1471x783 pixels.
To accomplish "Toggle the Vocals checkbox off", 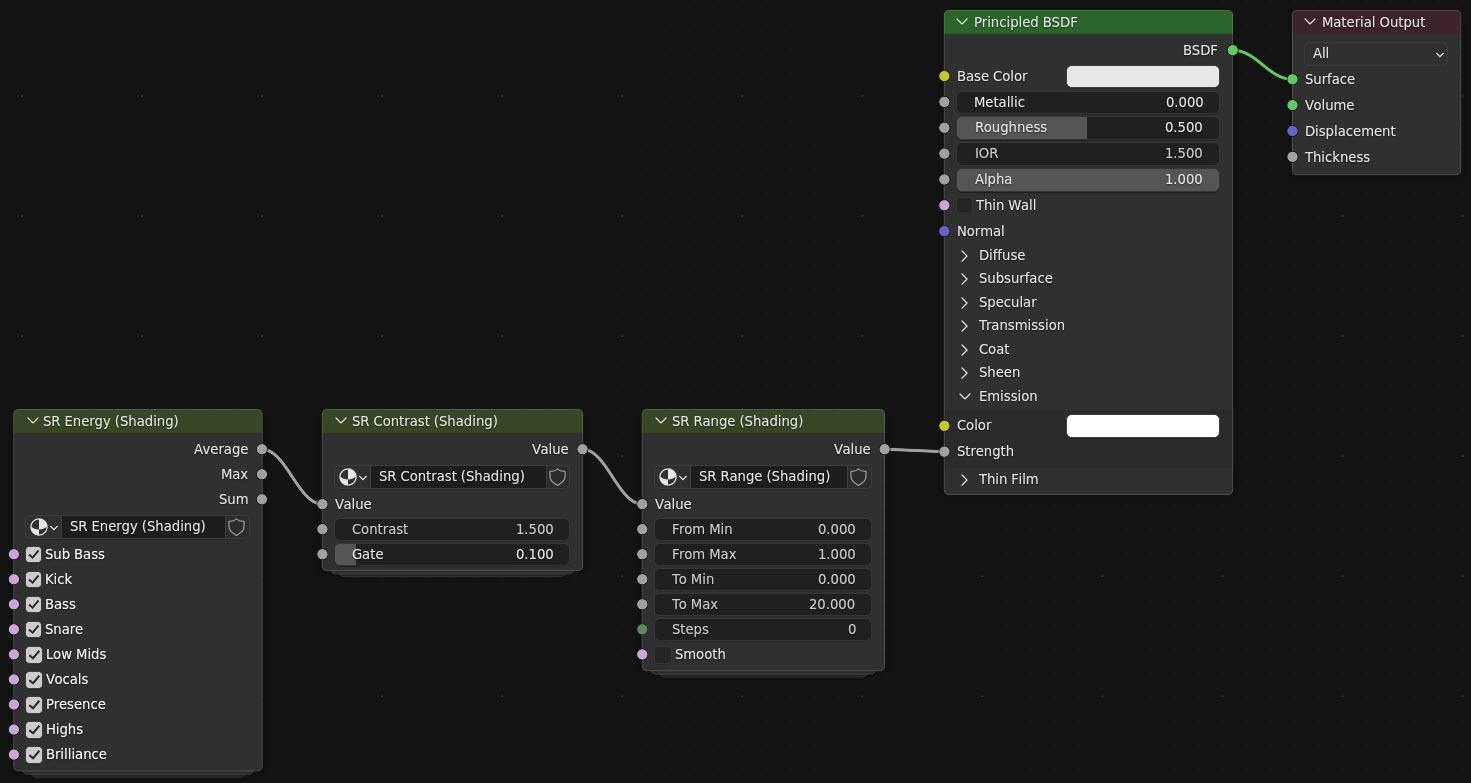I will tap(34, 679).
